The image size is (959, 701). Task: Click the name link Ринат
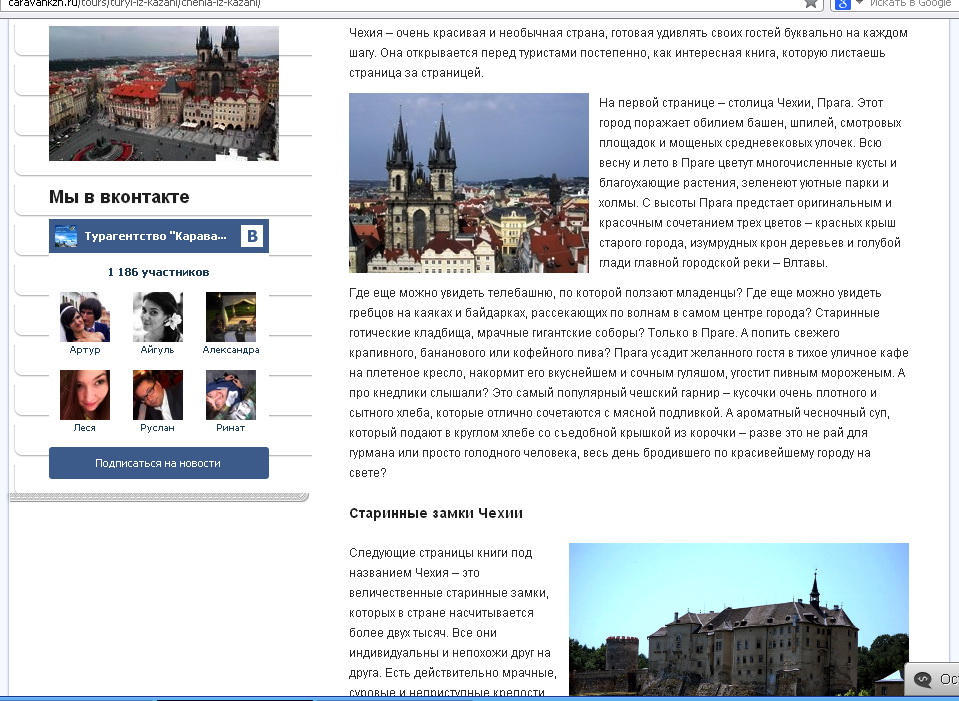(231, 428)
